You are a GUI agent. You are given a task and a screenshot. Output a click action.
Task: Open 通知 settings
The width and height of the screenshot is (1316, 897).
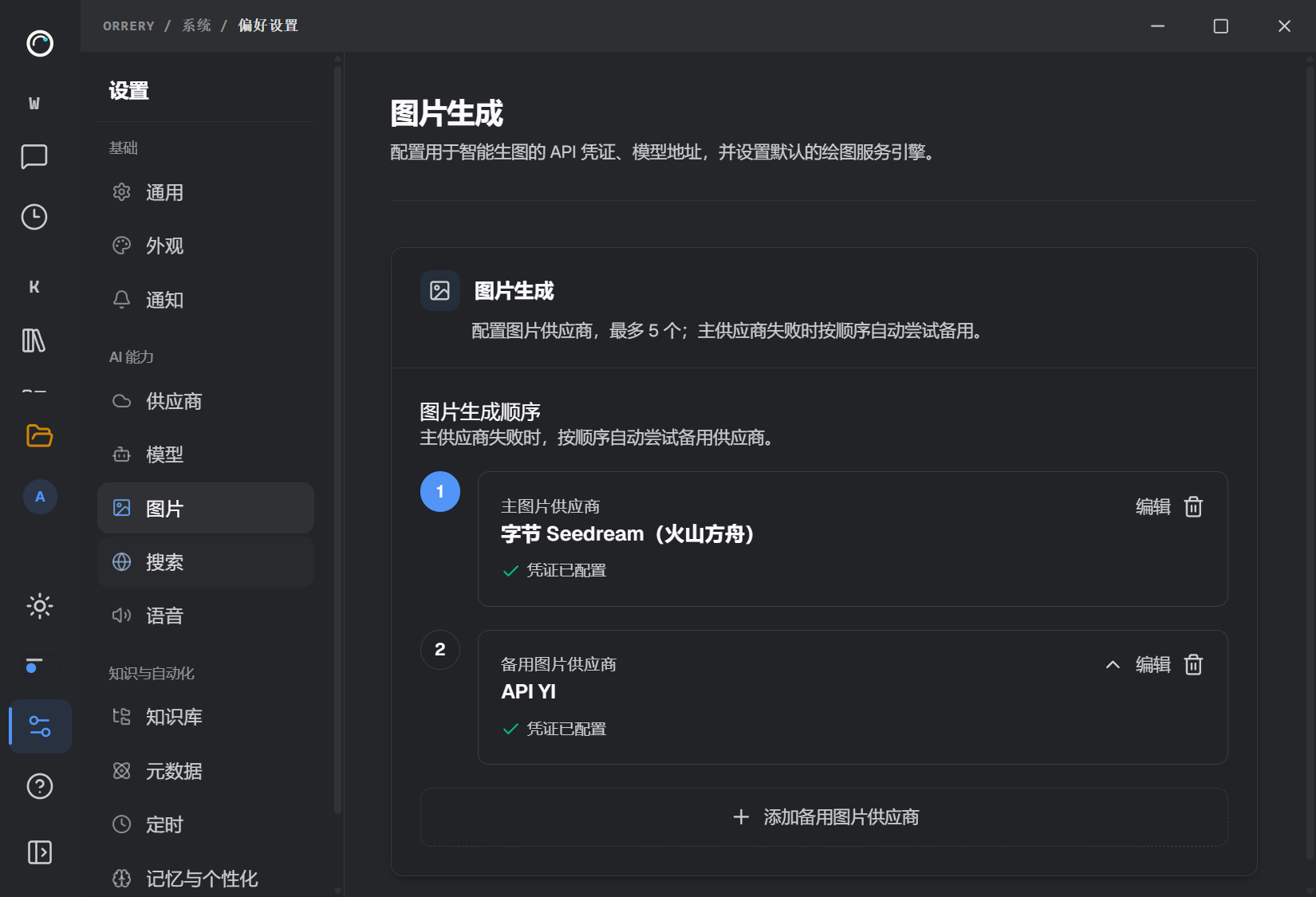click(206, 300)
